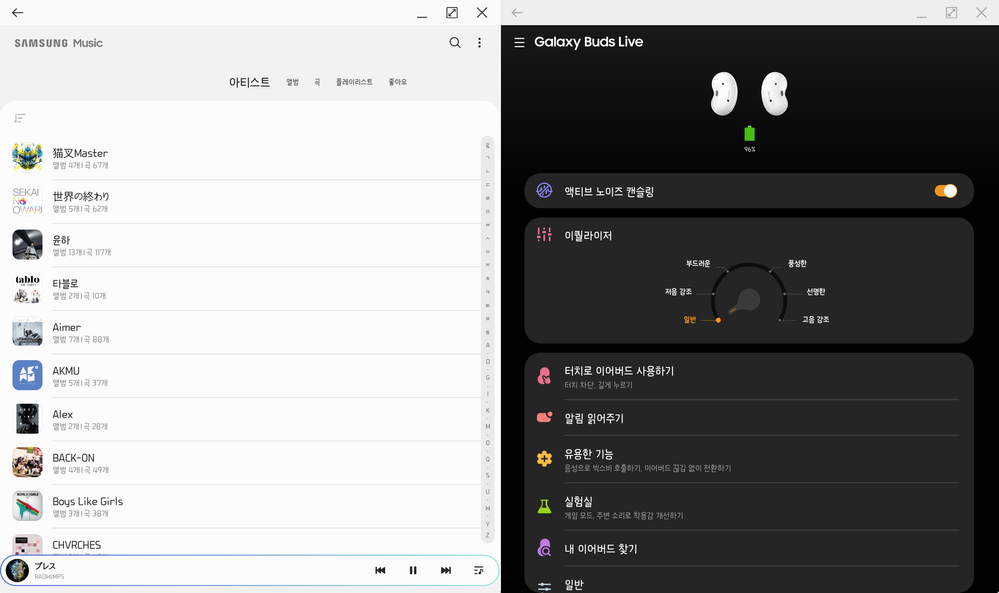Close the Samsung Music window
The image size is (999, 593).
482,12
